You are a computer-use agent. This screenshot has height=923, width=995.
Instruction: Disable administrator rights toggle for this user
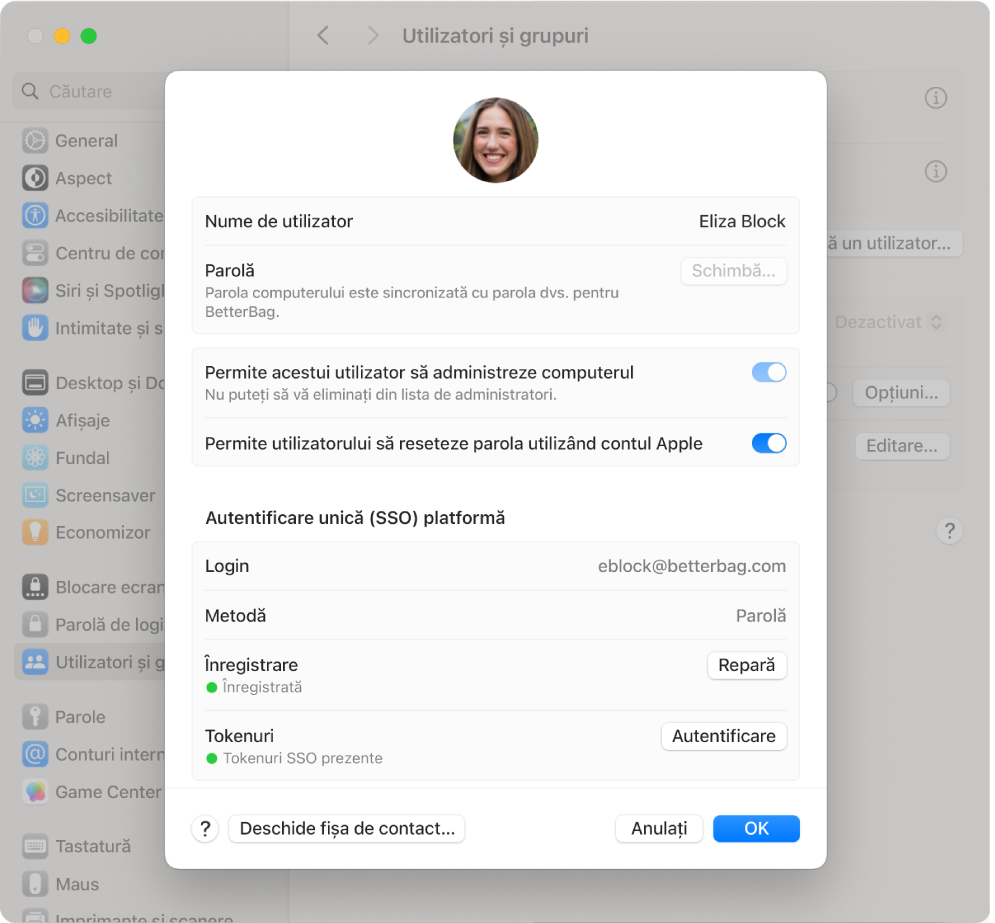(x=769, y=372)
